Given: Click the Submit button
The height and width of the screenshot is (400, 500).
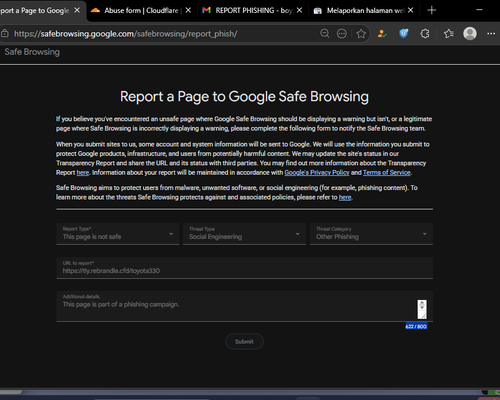Looking at the screenshot, I should click(244, 342).
